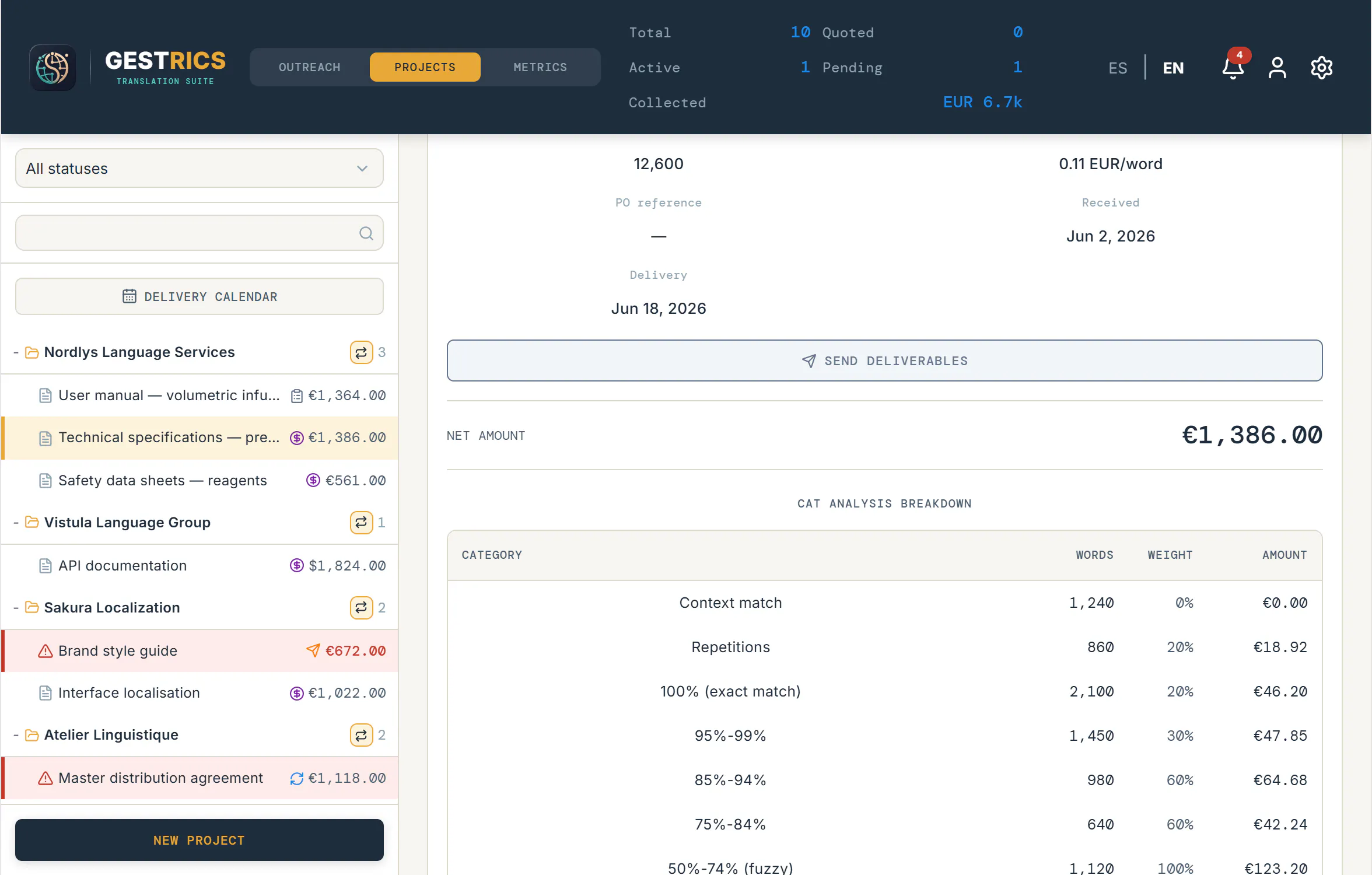Collapse the Vistula Language Group folder

tap(16, 523)
